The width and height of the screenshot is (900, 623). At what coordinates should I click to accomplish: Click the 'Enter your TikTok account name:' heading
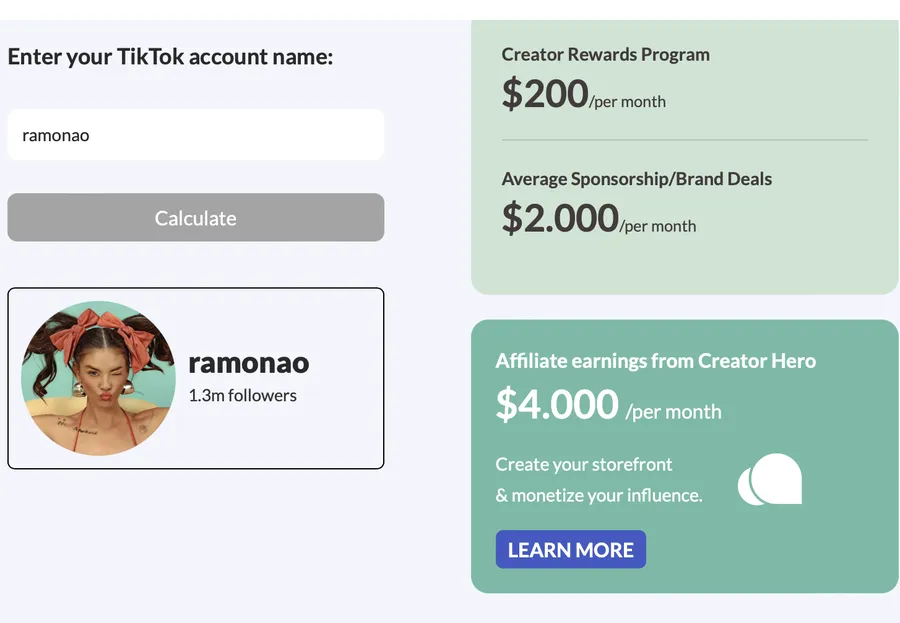pyautogui.click(x=170, y=57)
